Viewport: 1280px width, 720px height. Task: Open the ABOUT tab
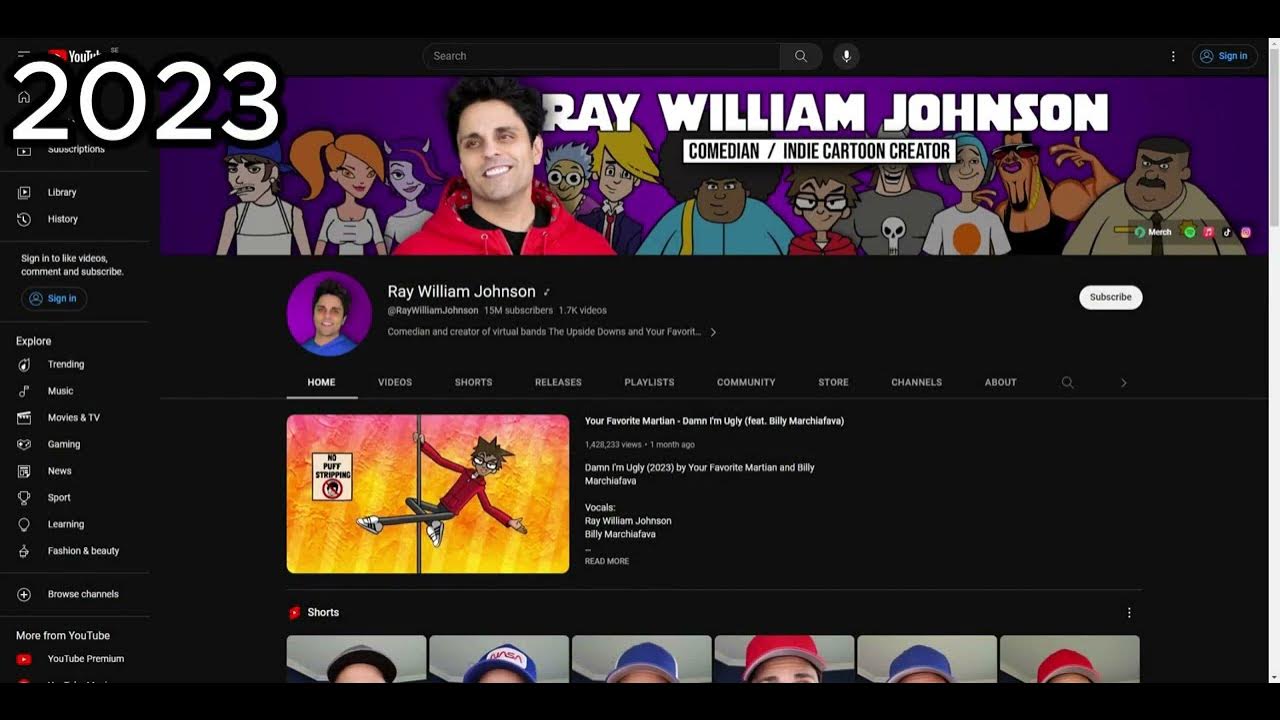coord(1000,382)
